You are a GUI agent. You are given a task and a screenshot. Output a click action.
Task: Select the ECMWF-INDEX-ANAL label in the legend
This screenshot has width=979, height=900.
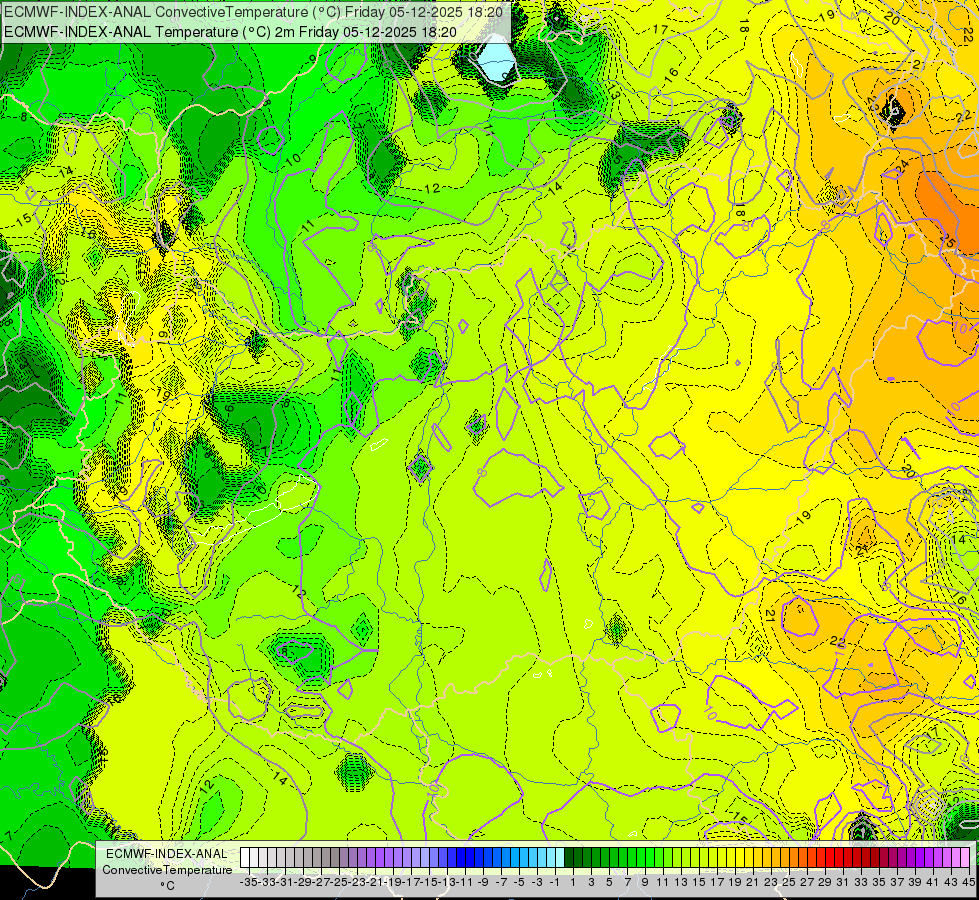point(167,853)
